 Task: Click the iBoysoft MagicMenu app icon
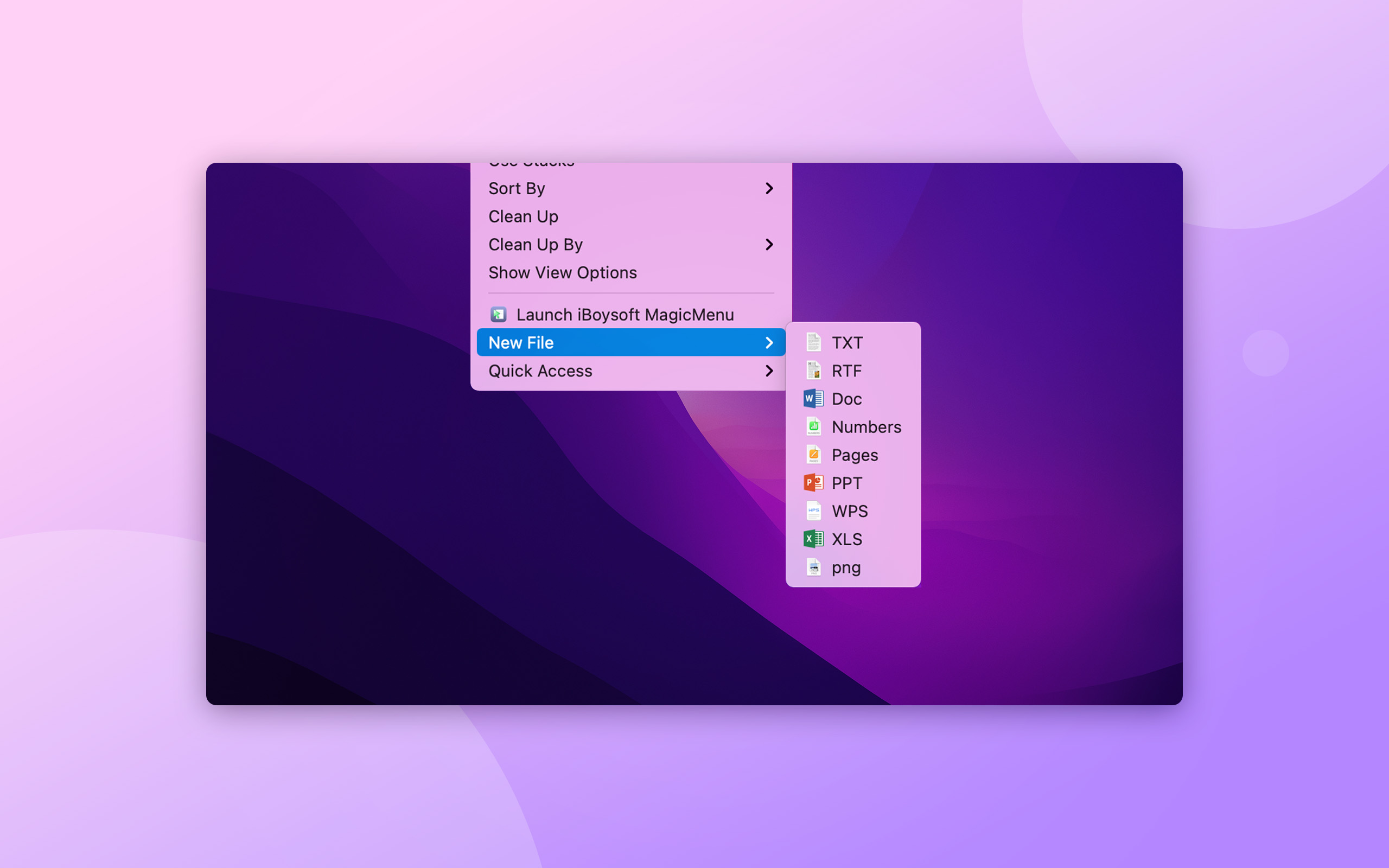[498, 315]
